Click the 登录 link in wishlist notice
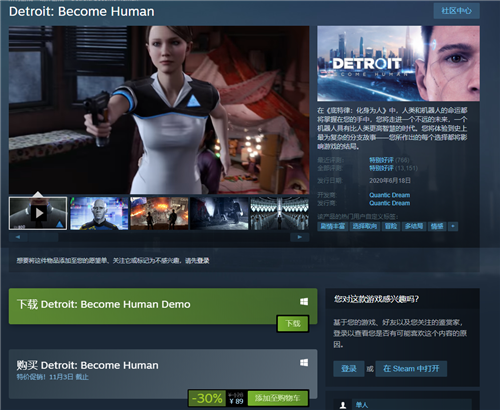This screenshot has width=500, height=410. tap(202, 261)
